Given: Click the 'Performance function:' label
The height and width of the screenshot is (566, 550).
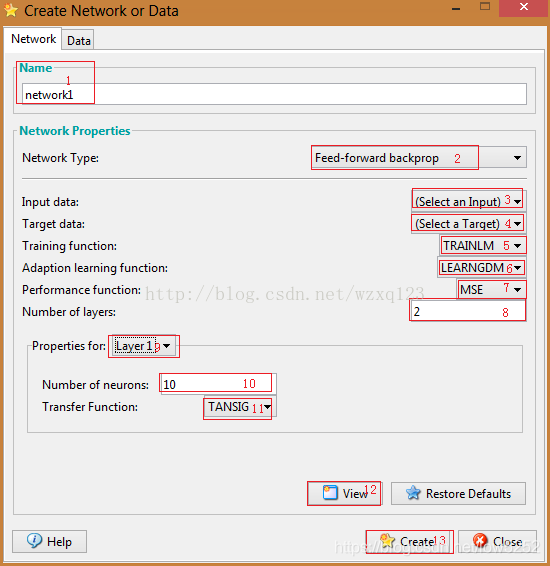Looking at the screenshot, I should pos(81,289).
